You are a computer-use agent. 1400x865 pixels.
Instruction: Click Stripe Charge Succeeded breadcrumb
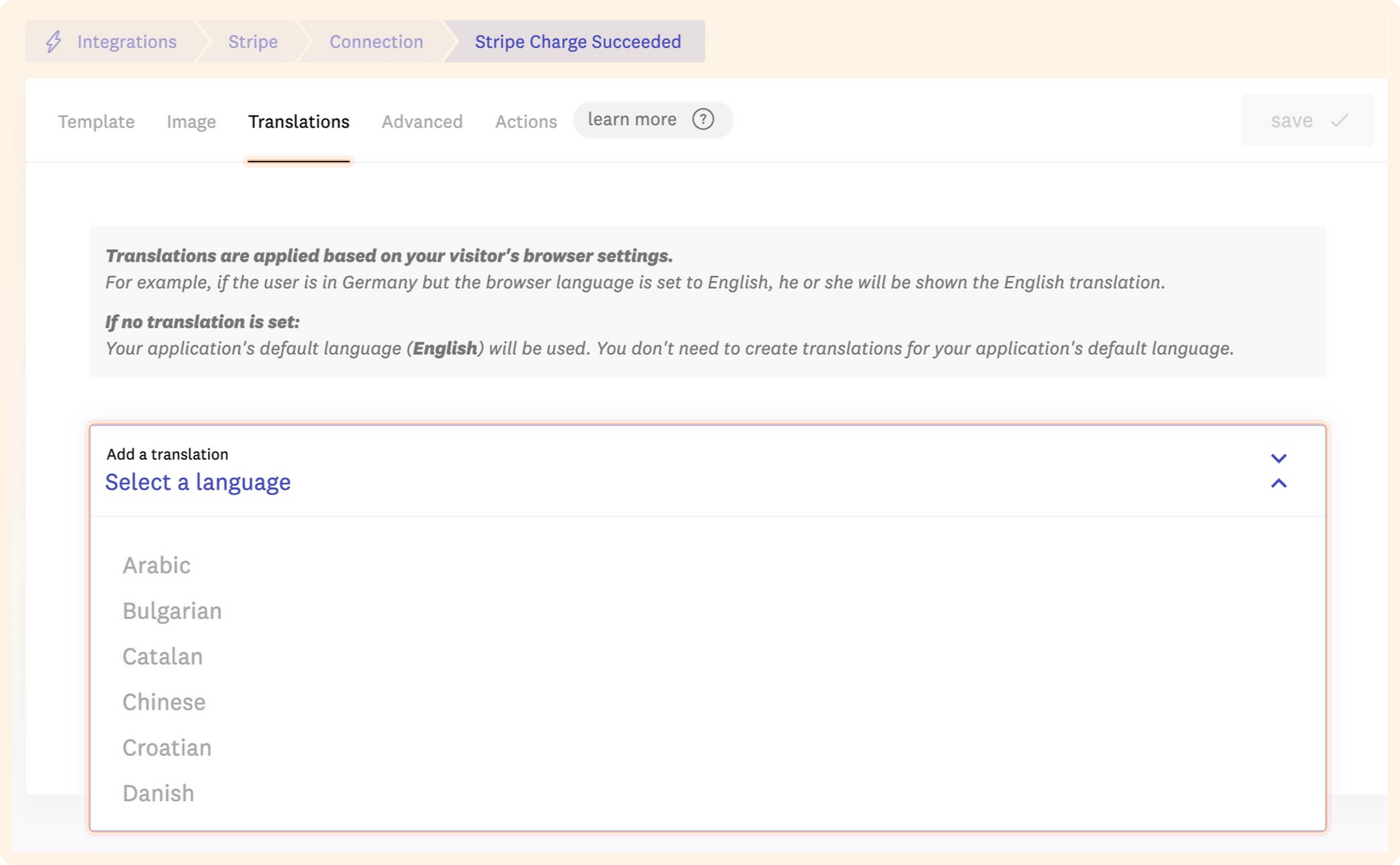tap(577, 42)
